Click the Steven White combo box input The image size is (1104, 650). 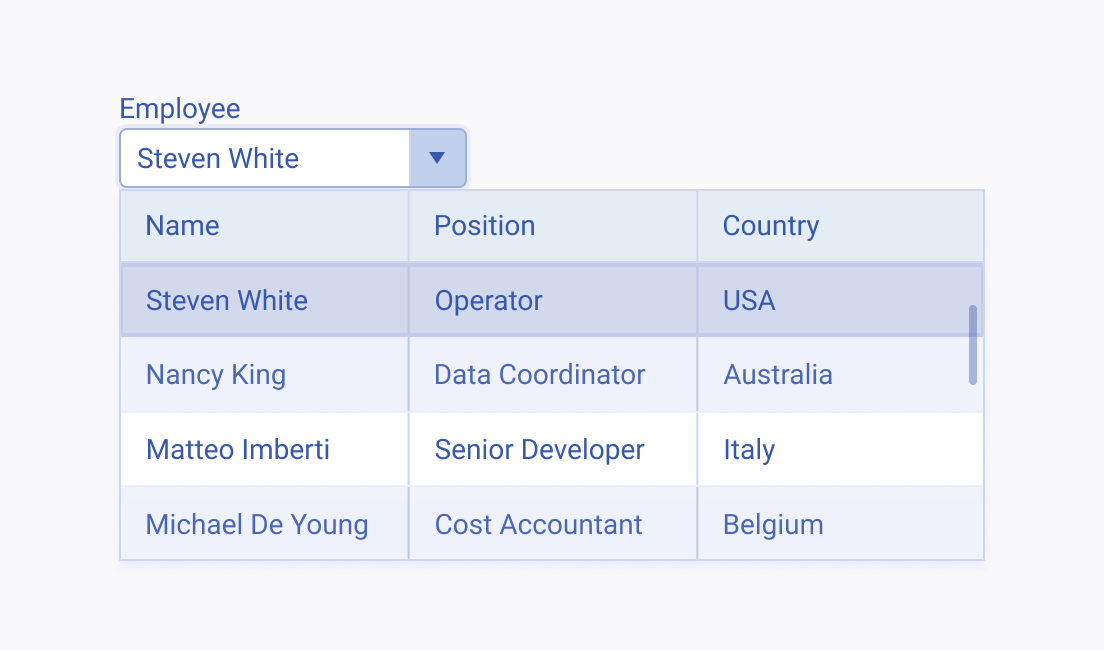coord(265,158)
